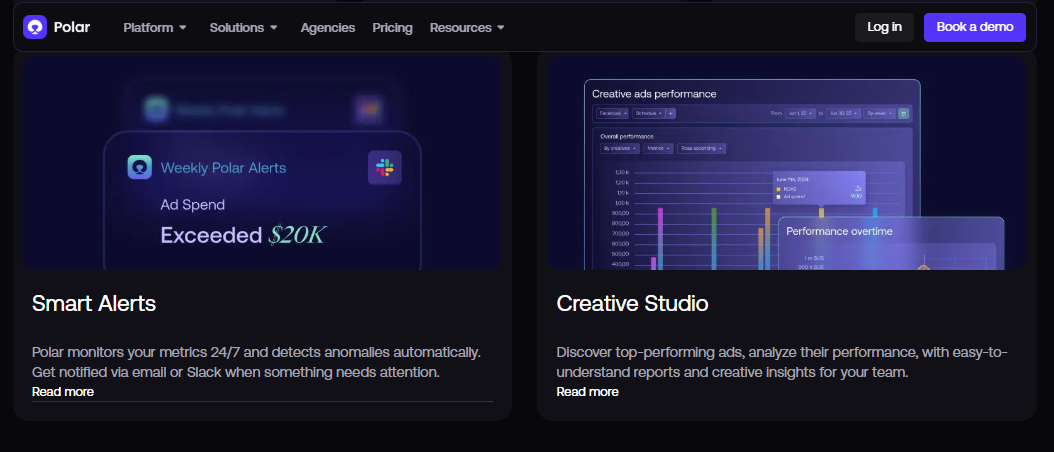
Task: Expand the Resources dropdown arrow
Action: coord(501,28)
